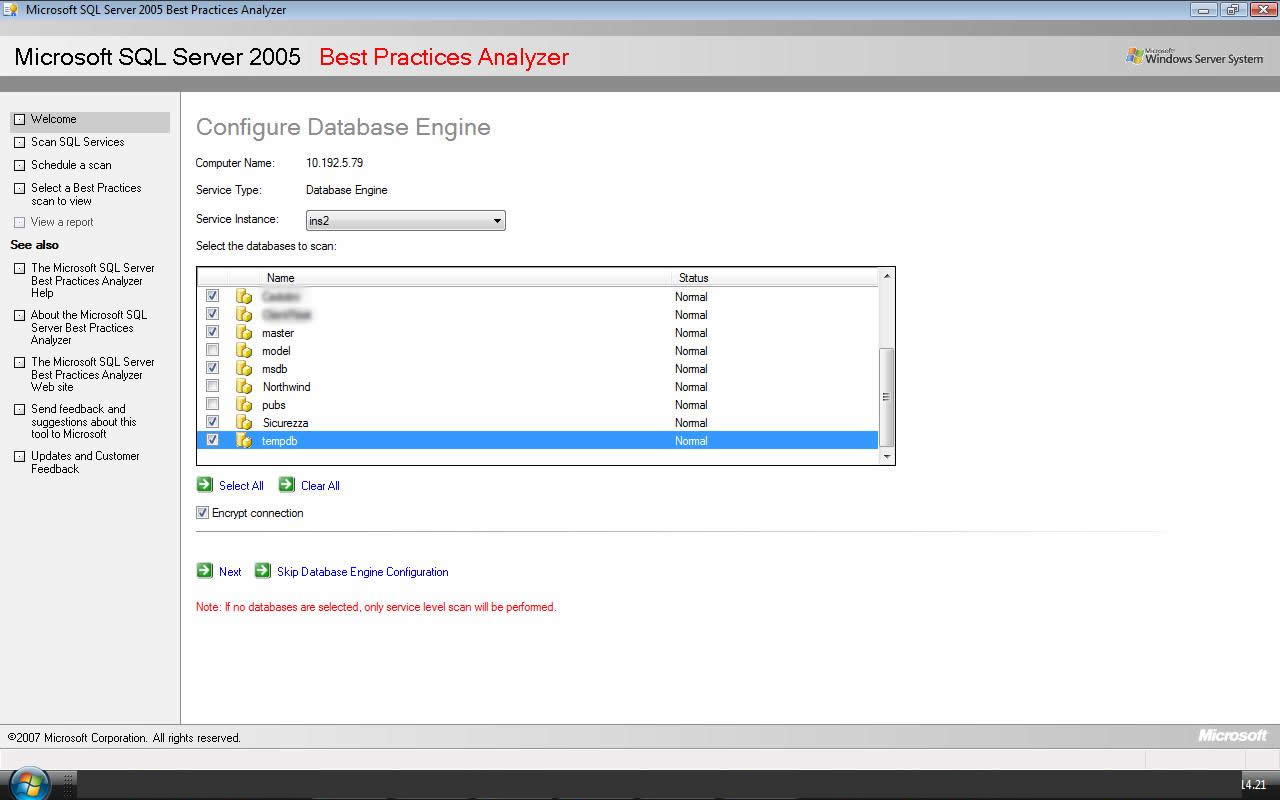
Task: Open About the Microsoft SQL Server Best Practices Analyzer
Action: (x=88, y=327)
